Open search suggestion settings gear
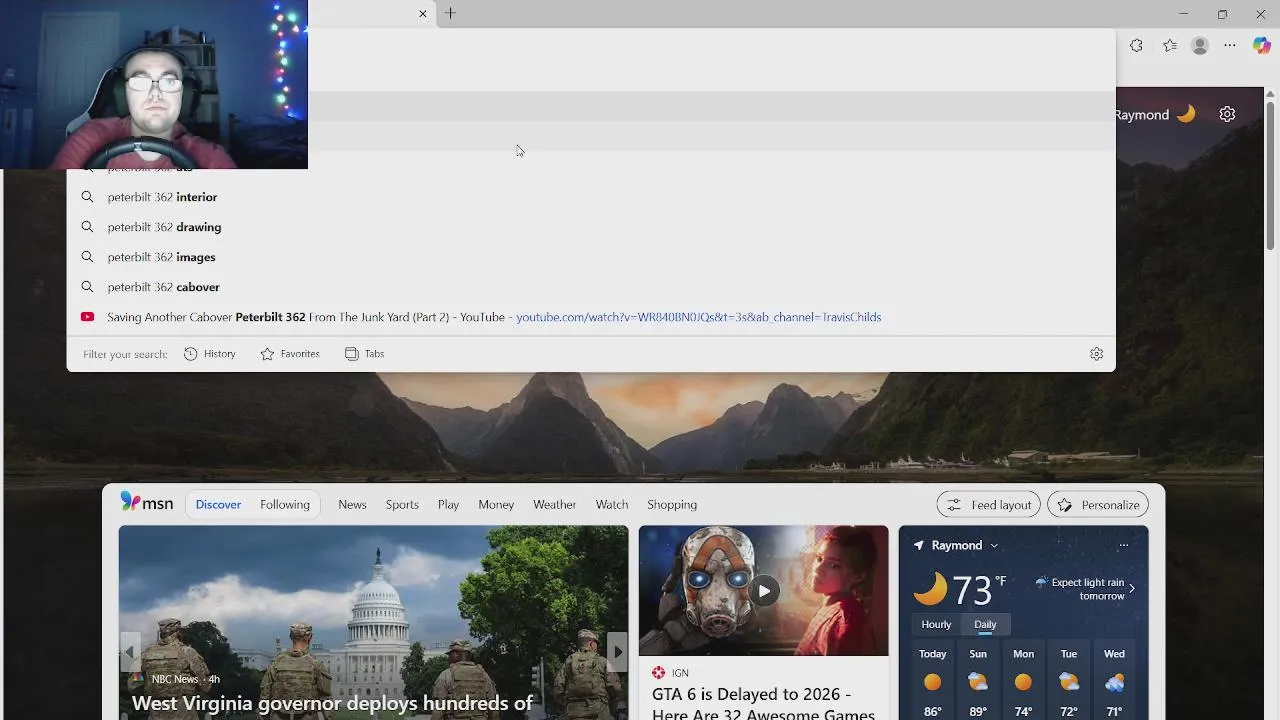 (x=1096, y=354)
